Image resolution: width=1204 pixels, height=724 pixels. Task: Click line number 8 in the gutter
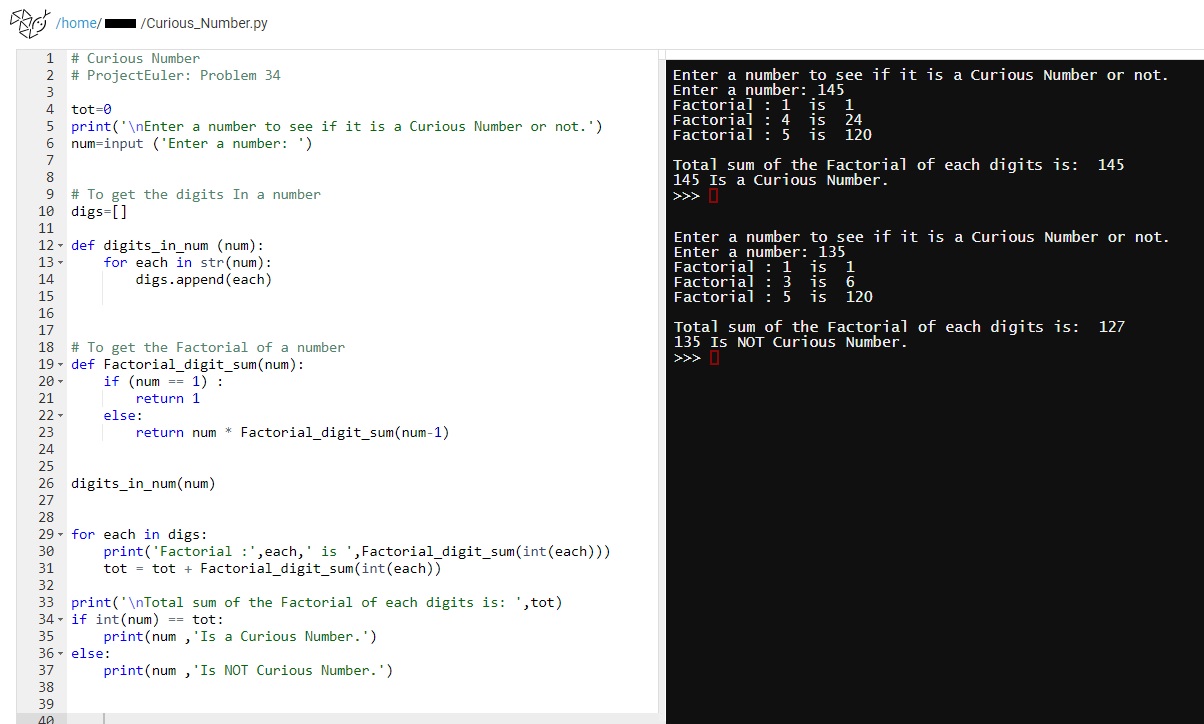[49, 177]
